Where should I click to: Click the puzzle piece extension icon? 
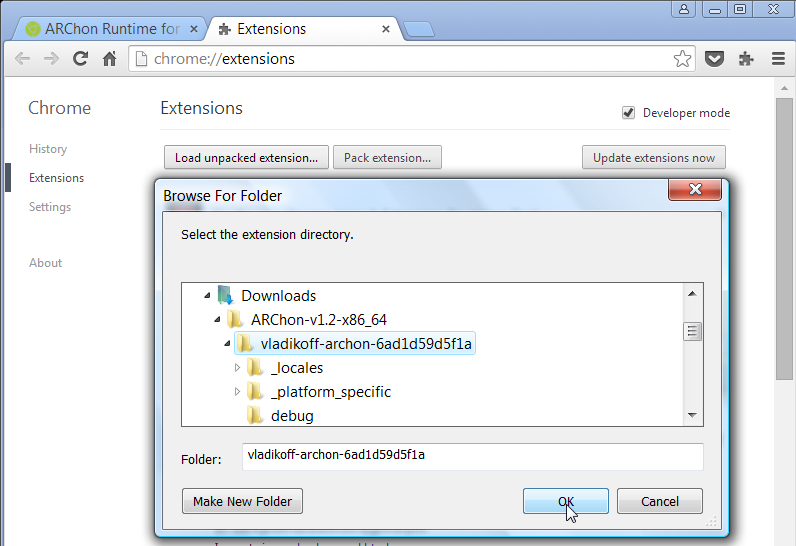pos(746,59)
